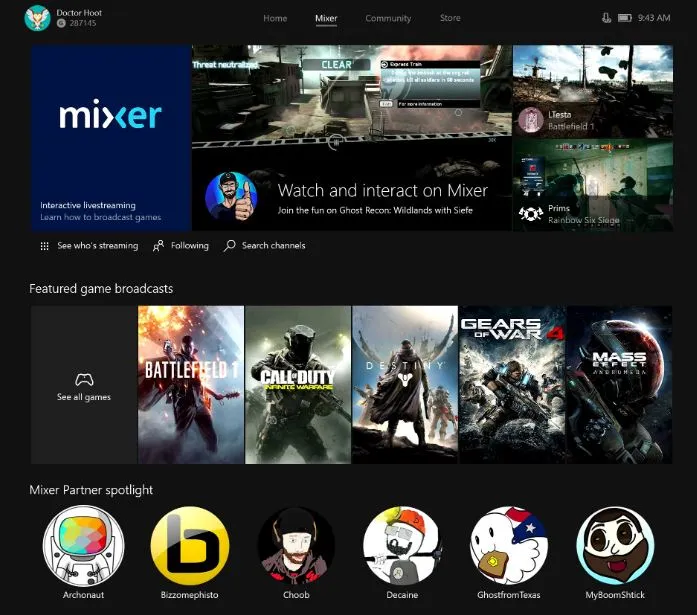This screenshot has height=615, width=697.
Task: Open Decaine partner avatar
Action: pos(402,546)
